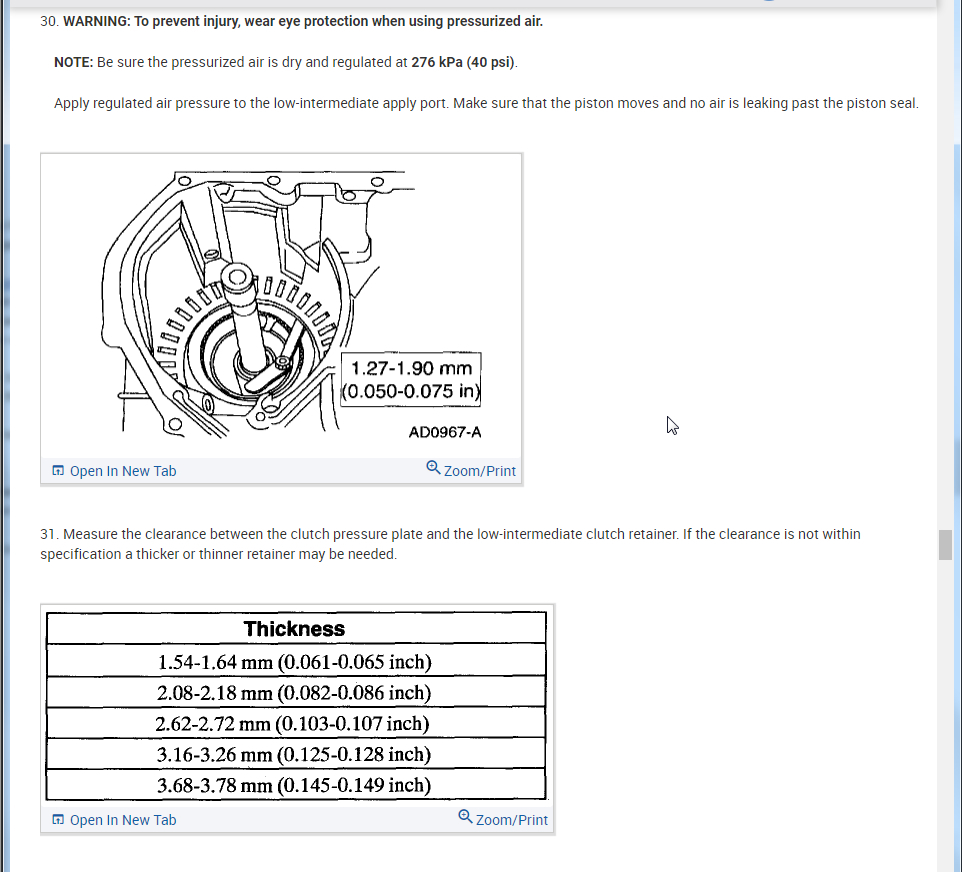Screen dimensions: 962x872
Task: Click the '3.68-3.78 mm (0.145-0.149 inch)' row
Action: point(296,784)
